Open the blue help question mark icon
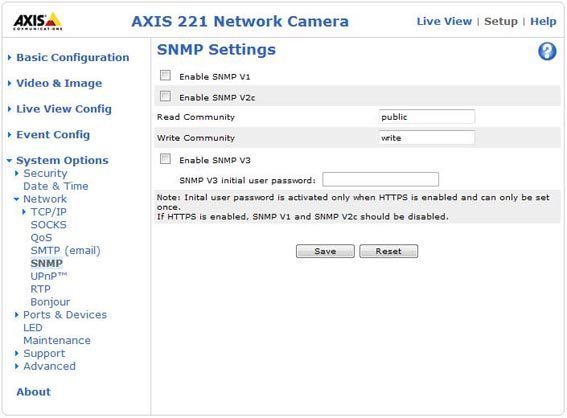This screenshot has height=418, width=567. (x=547, y=51)
